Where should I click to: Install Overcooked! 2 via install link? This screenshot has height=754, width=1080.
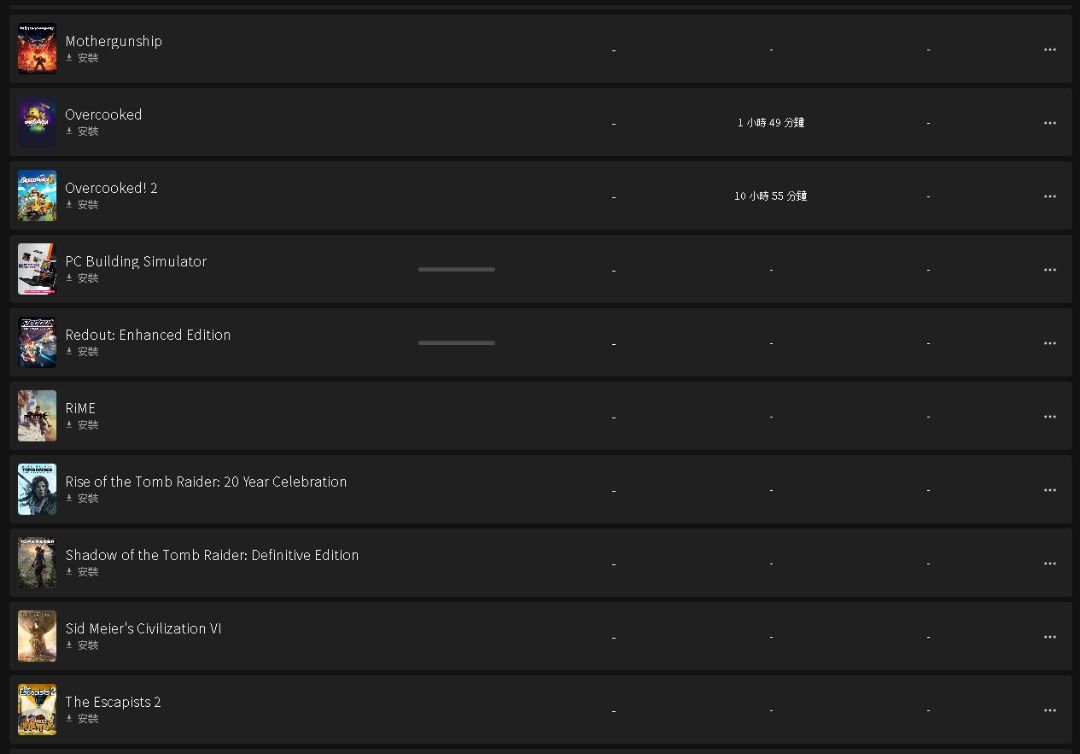[83, 205]
